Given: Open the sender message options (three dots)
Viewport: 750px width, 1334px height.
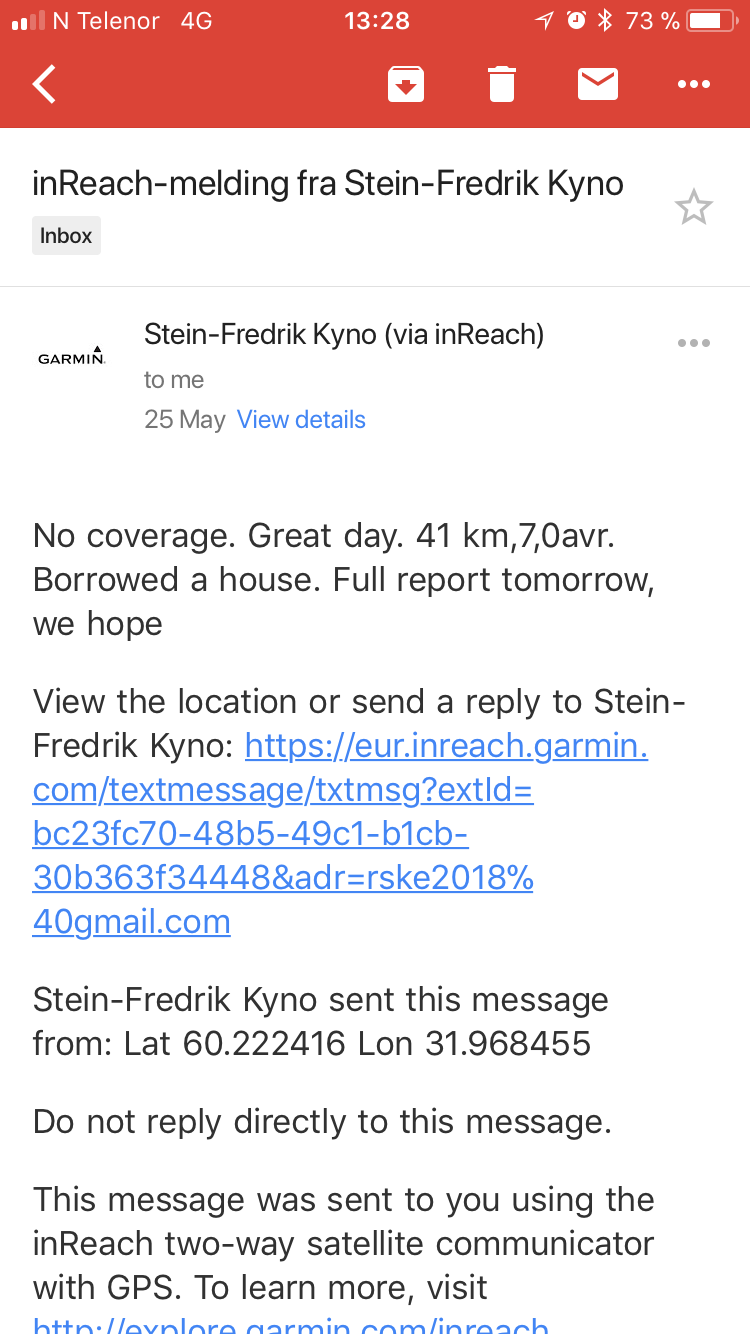Looking at the screenshot, I should (693, 343).
